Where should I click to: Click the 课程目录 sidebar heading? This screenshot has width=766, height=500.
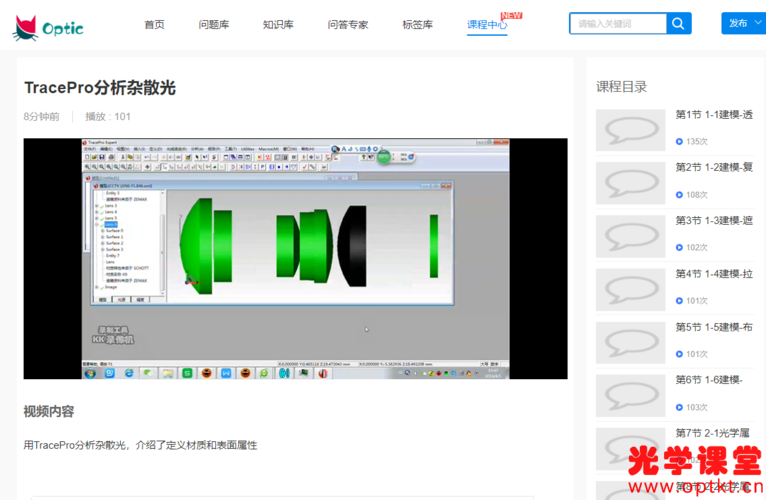click(621, 87)
